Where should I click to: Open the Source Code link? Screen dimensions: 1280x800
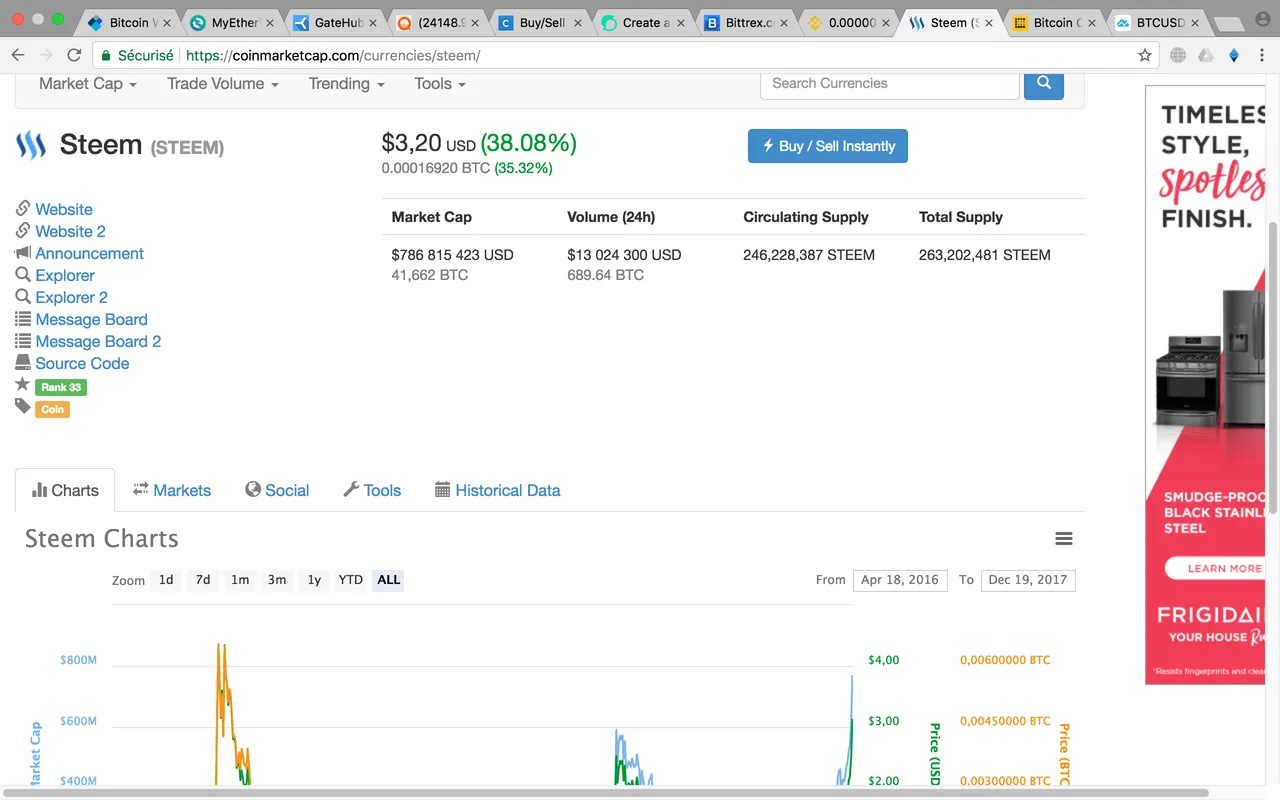pos(82,363)
